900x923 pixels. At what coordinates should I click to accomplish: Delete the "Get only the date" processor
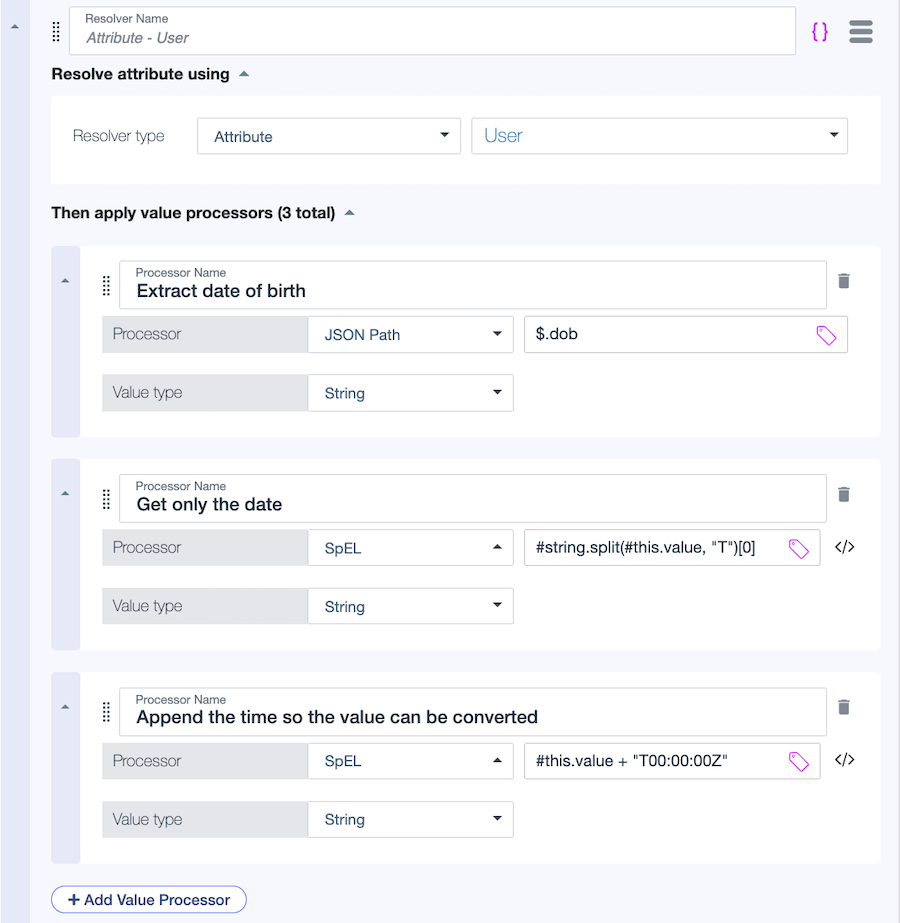coord(844,494)
